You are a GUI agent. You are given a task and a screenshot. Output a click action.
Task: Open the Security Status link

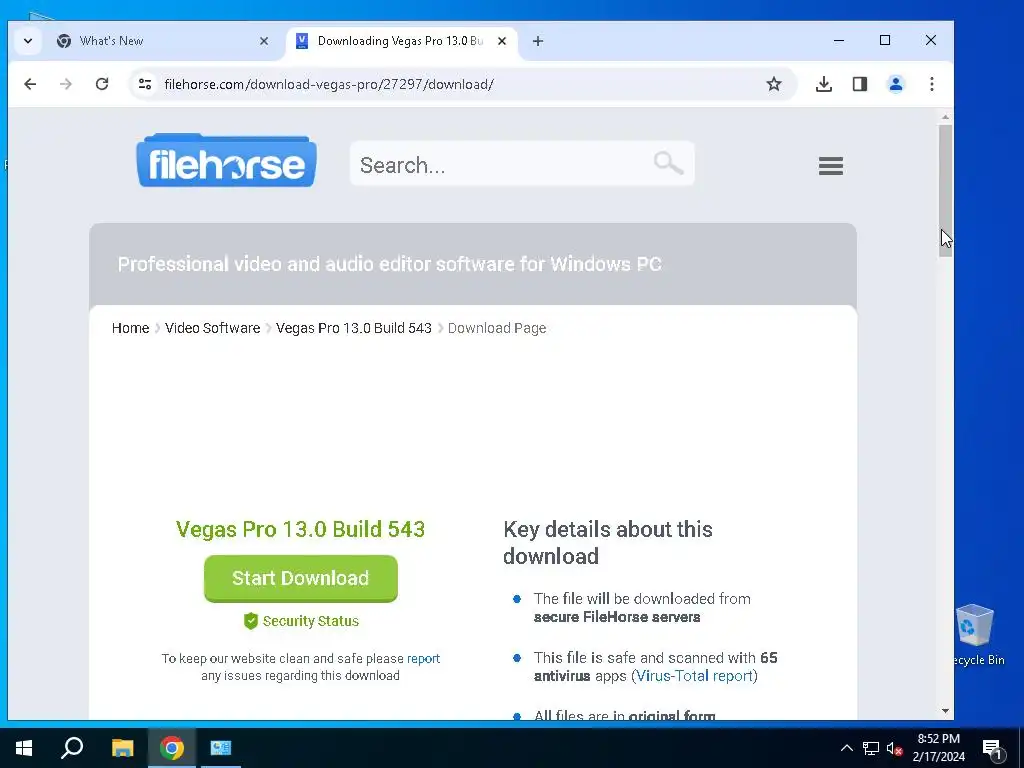pyautogui.click(x=311, y=621)
